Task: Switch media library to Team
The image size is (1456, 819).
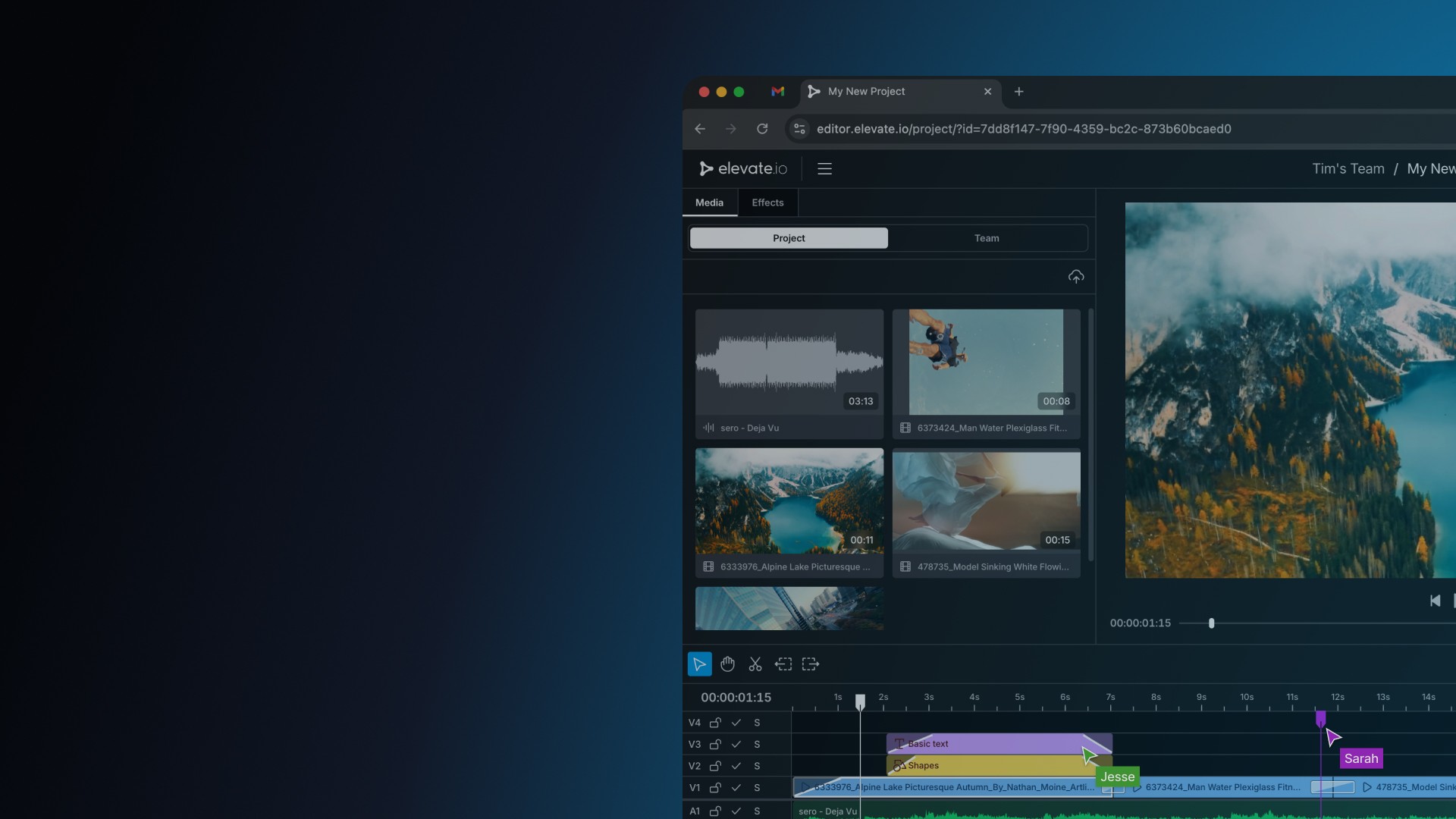Action: coord(987,238)
